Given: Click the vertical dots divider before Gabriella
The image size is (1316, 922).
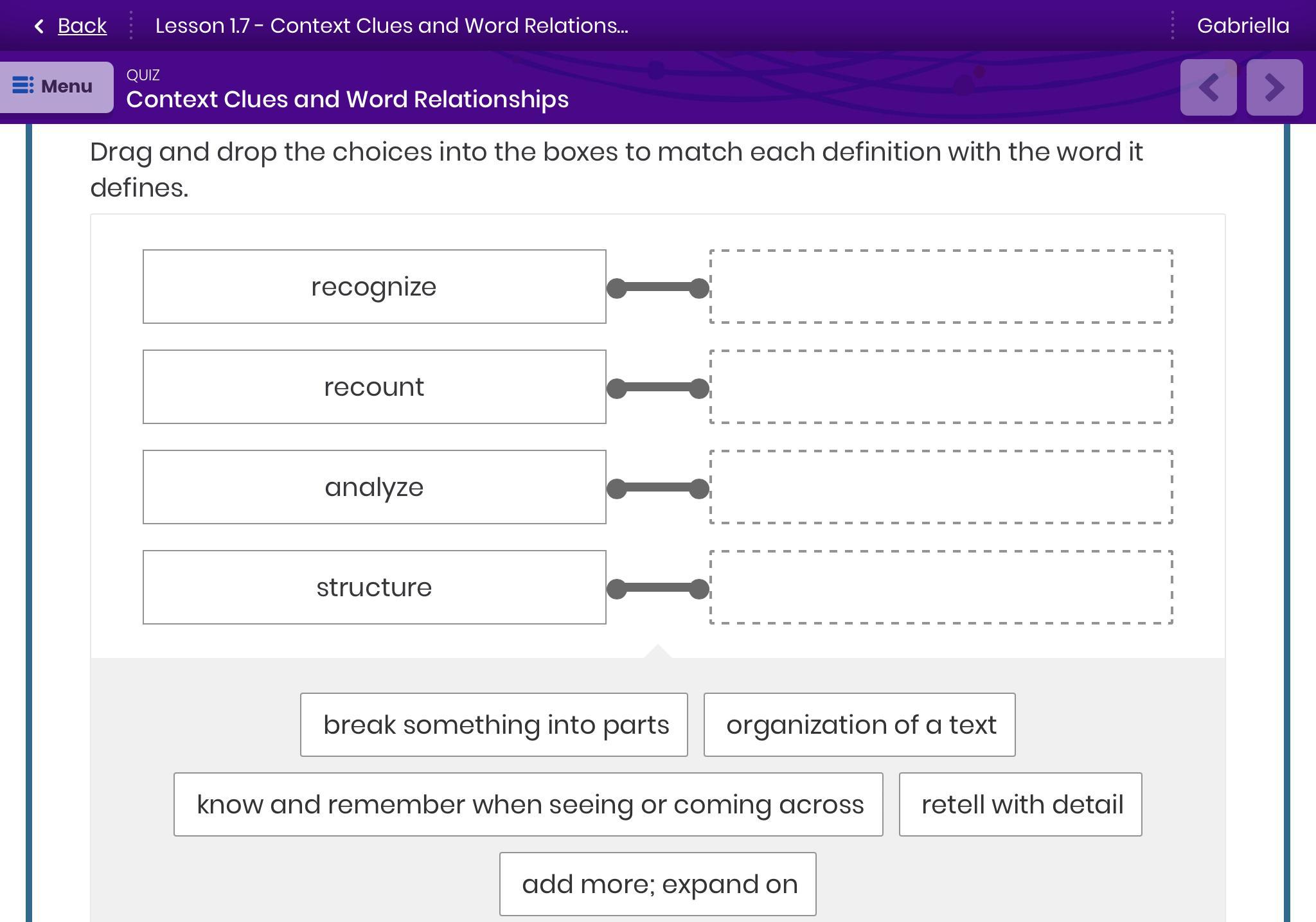Looking at the screenshot, I should click(x=1173, y=26).
